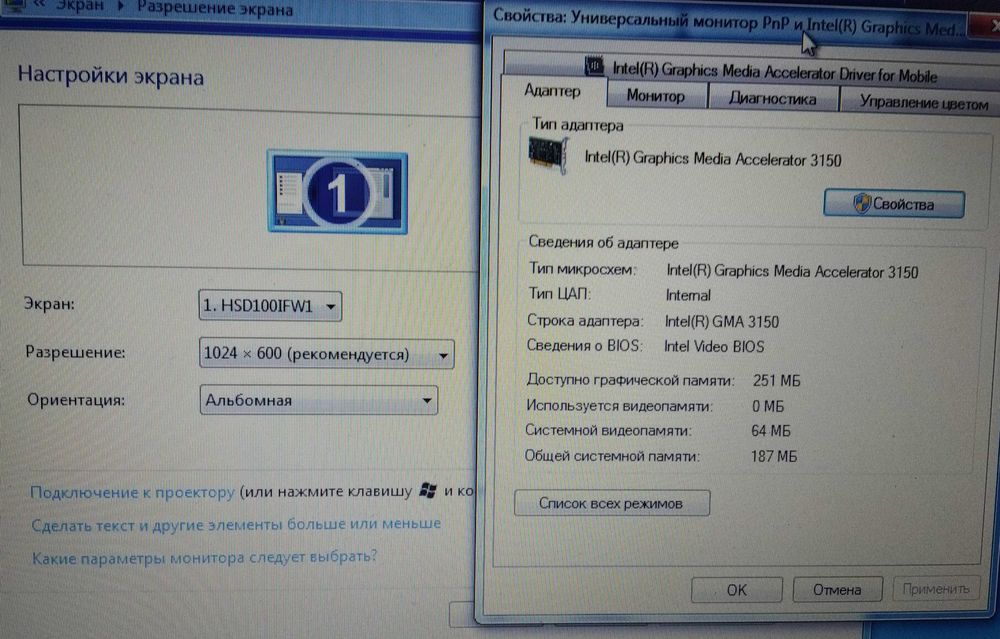Switch to Управление цветом tab
The image size is (1000, 639).
click(922, 102)
